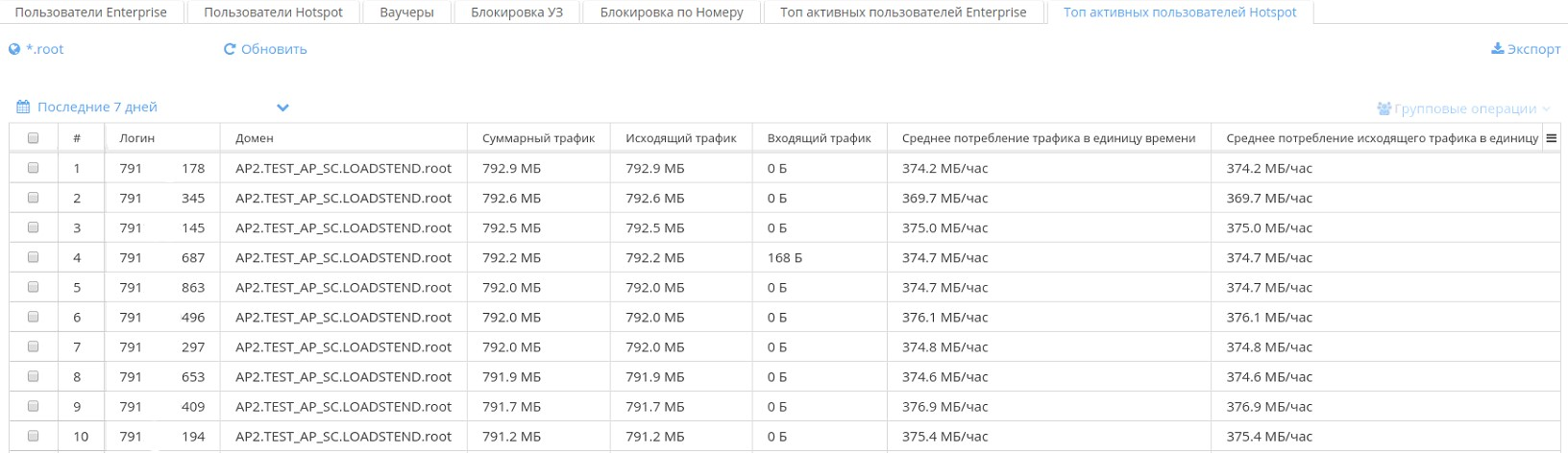Open the column settings menu icon
This screenshot has width=1568, height=453.
tap(1551, 138)
